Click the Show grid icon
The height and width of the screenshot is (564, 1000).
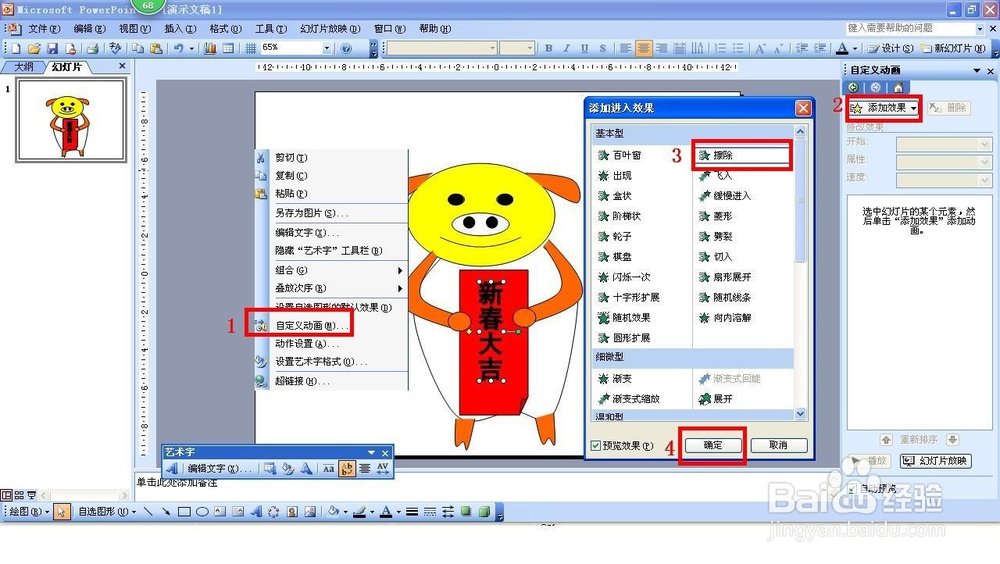(251, 48)
